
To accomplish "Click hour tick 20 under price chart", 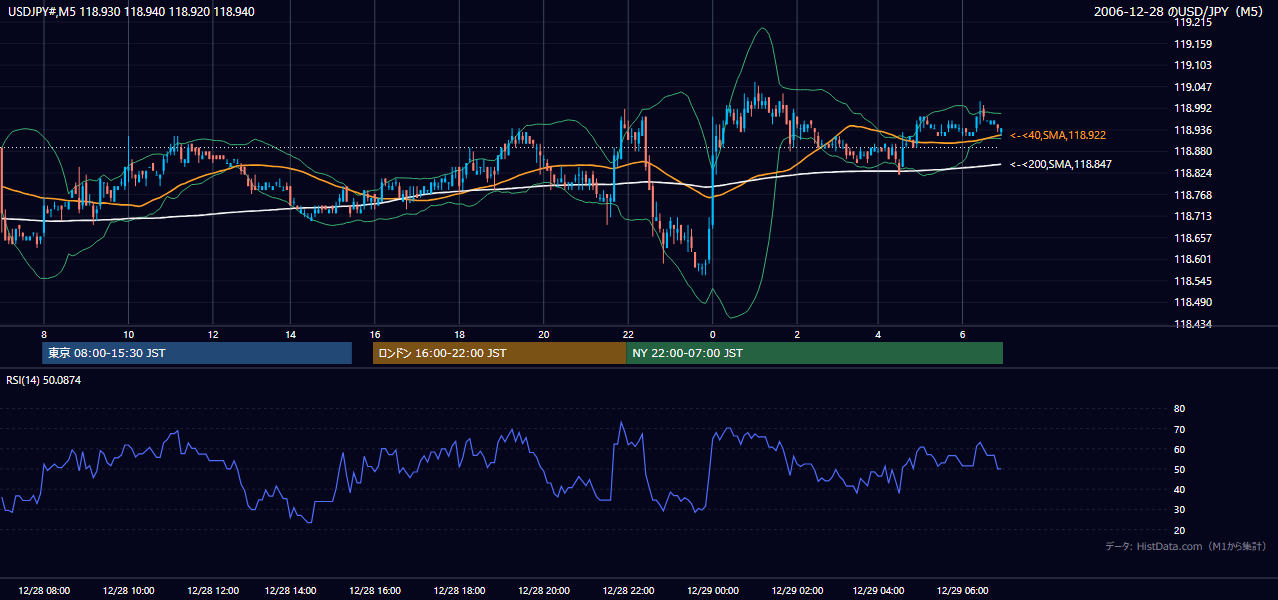I will [543, 334].
